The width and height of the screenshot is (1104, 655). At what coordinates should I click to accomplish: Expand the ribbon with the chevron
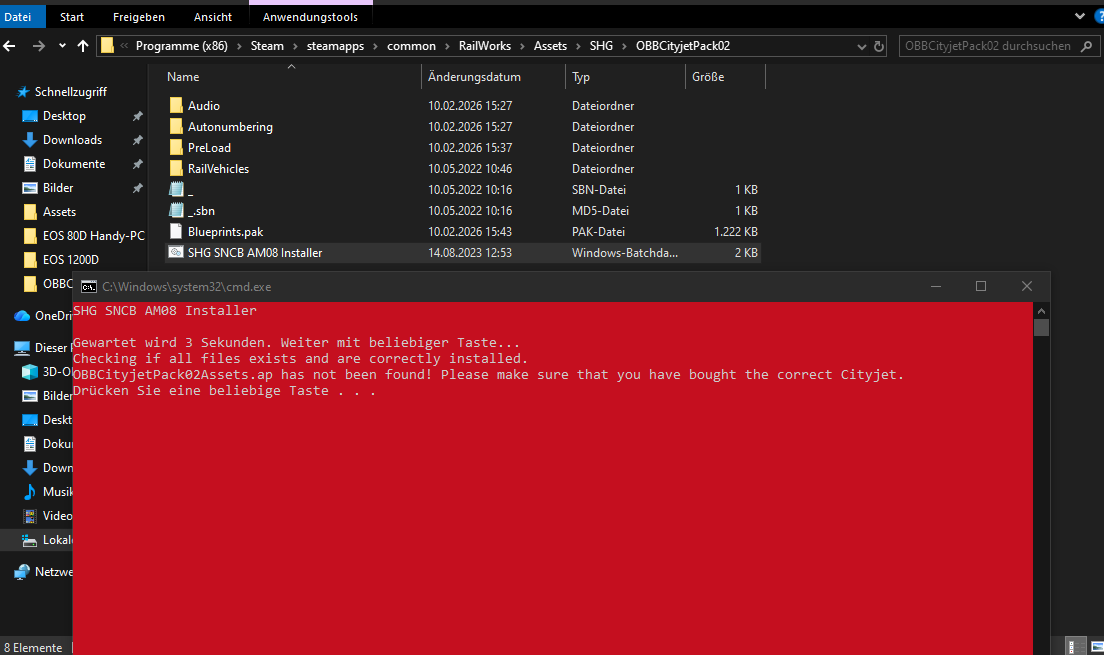(x=1079, y=16)
